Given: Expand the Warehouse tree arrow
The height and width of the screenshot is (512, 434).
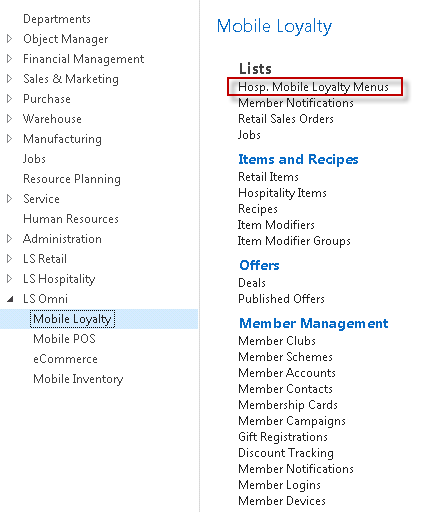Looking at the screenshot, I should (x=9, y=119).
